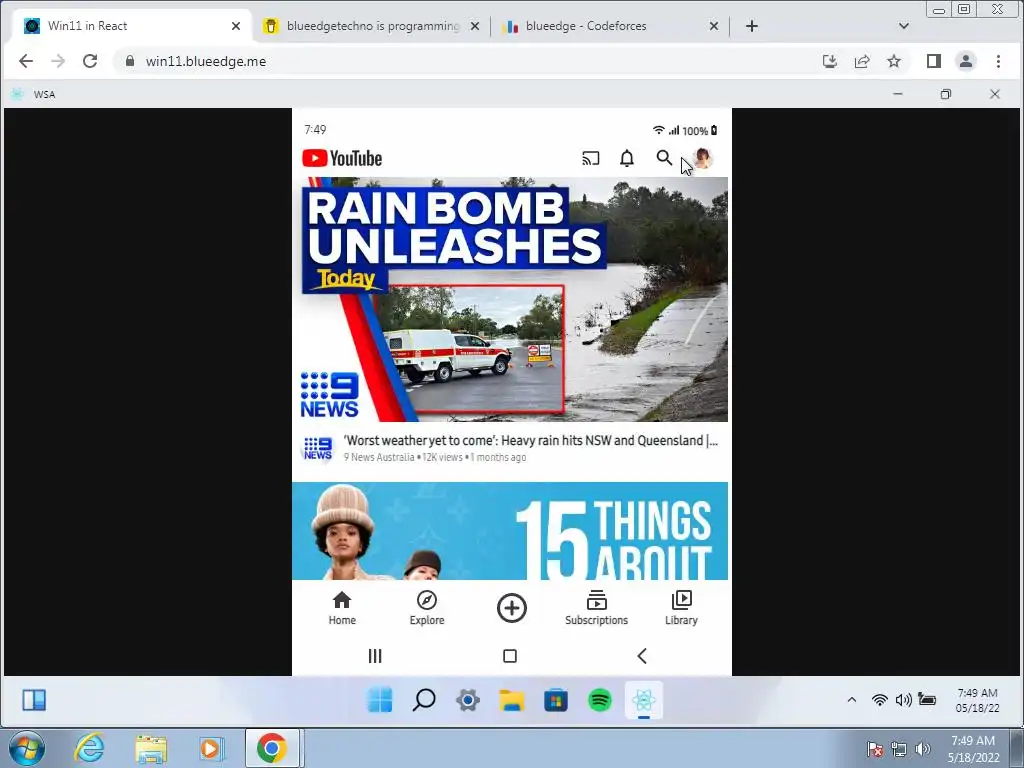
Task: Open Win11 Settings gear icon
Action: click(x=468, y=700)
